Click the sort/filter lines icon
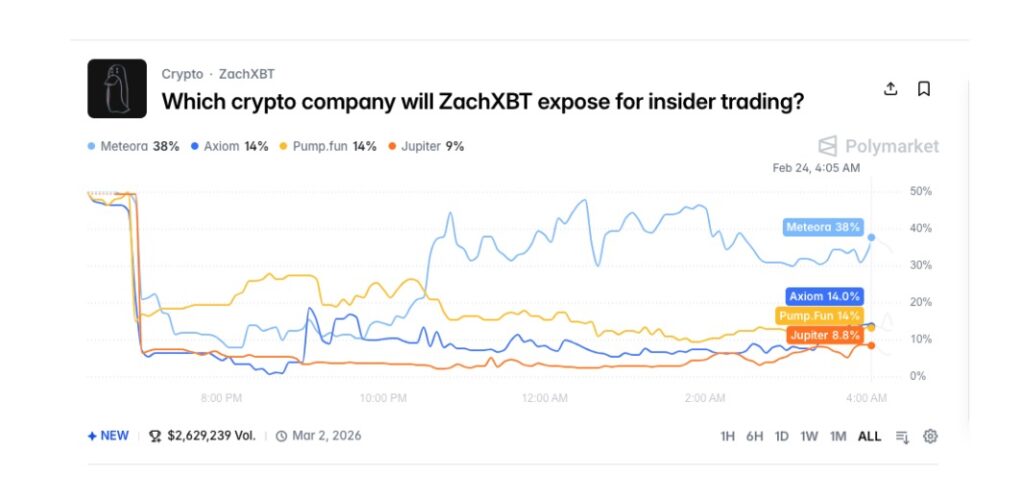1024x499 pixels. tap(903, 436)
